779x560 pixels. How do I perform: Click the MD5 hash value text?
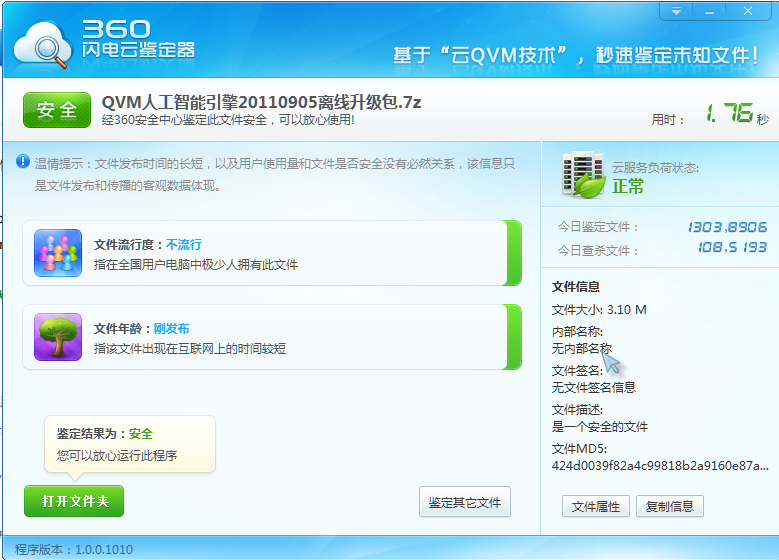(660, 466)
